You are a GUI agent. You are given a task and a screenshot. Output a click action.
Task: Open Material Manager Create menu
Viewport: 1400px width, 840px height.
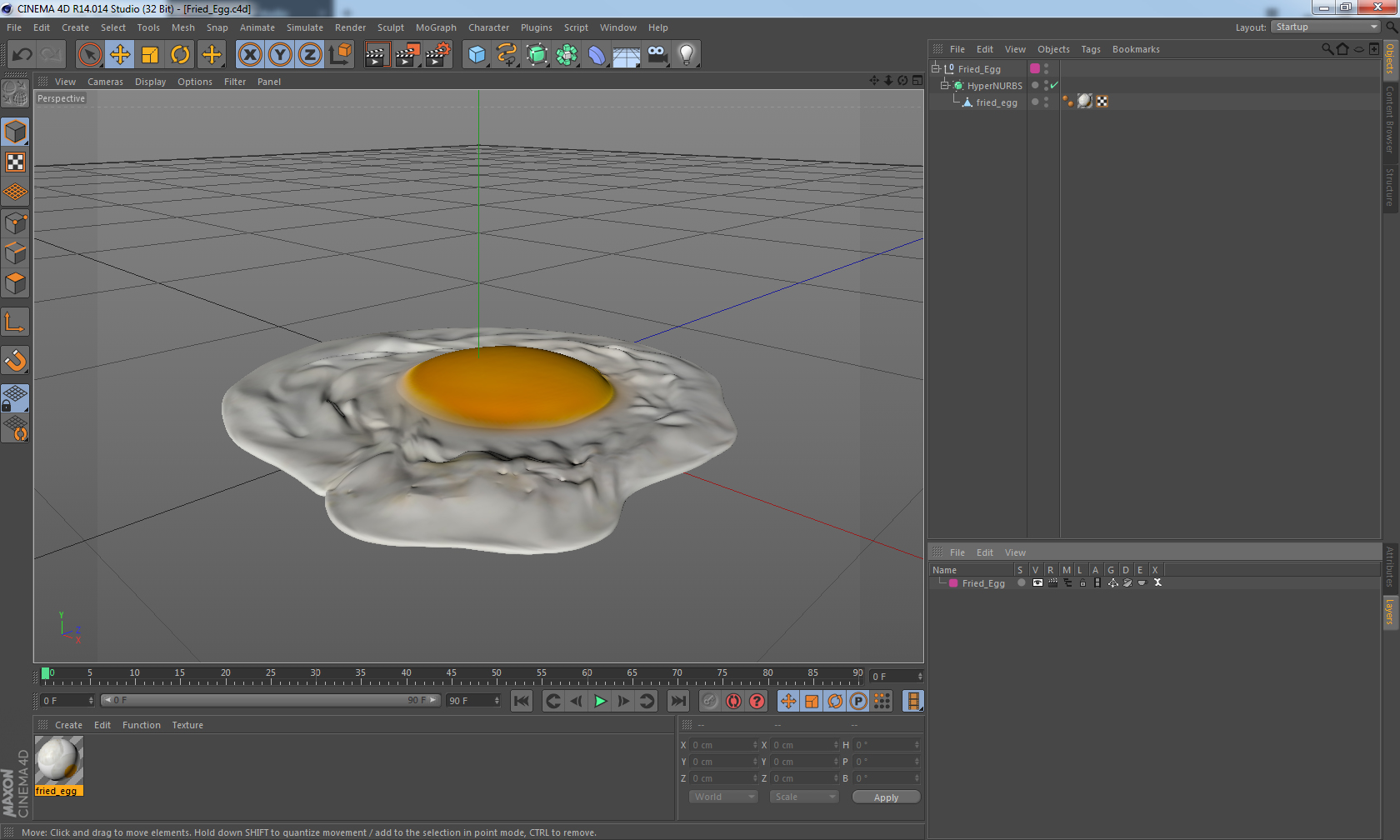[x=68, y=725]
